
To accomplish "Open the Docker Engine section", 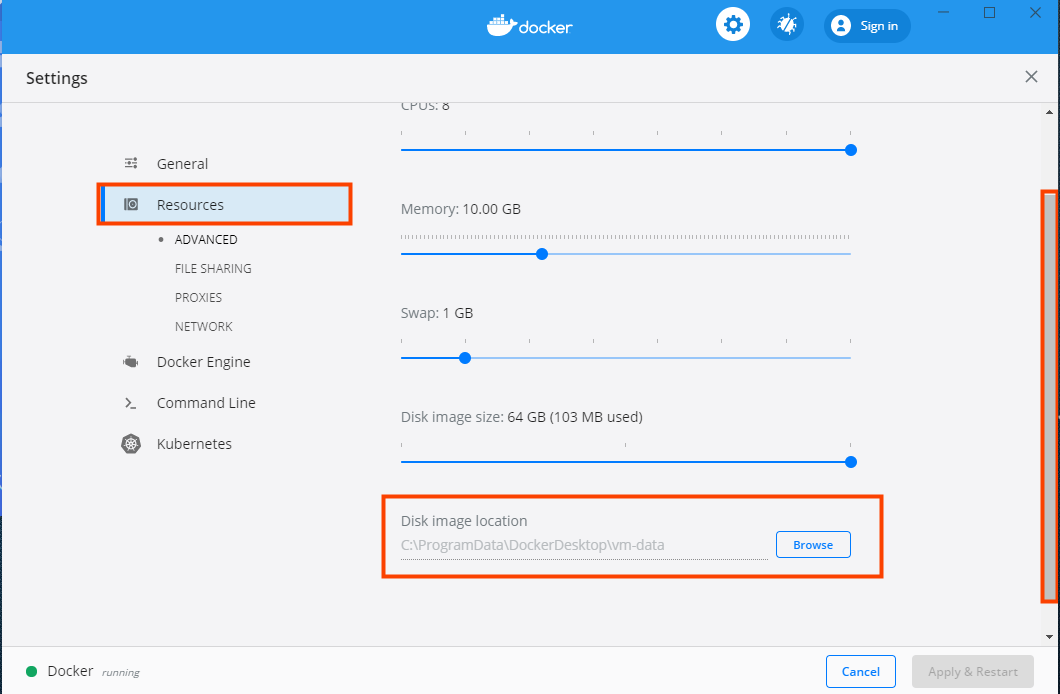I will (x=203, y=362).
